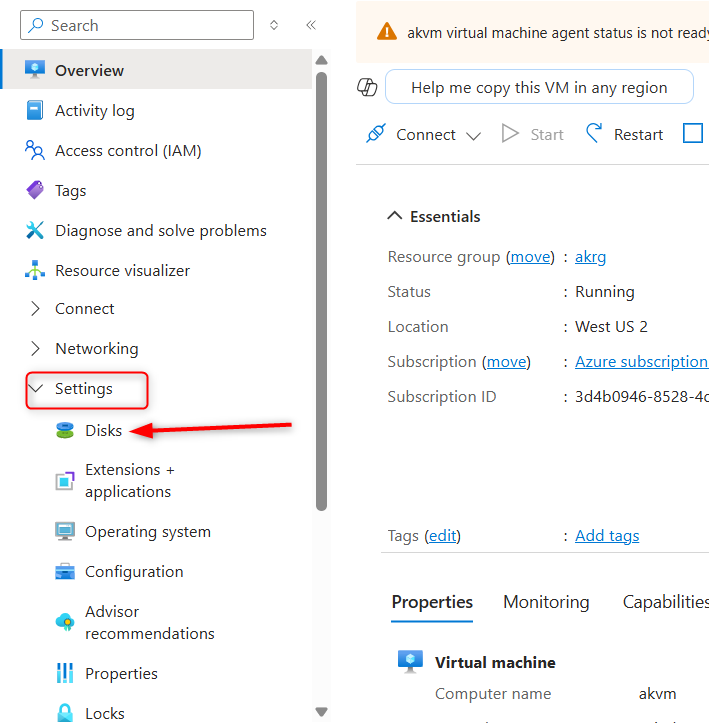The image size is (709, 723).
Task: Click the Resource visualizer icon
Action: click(36, 271)
